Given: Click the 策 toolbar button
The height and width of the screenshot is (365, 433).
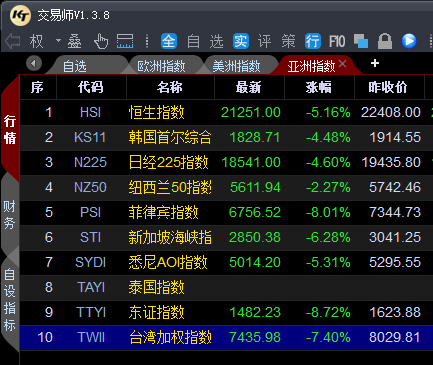Looking at the screenshot, I should [x=288, y=41].
